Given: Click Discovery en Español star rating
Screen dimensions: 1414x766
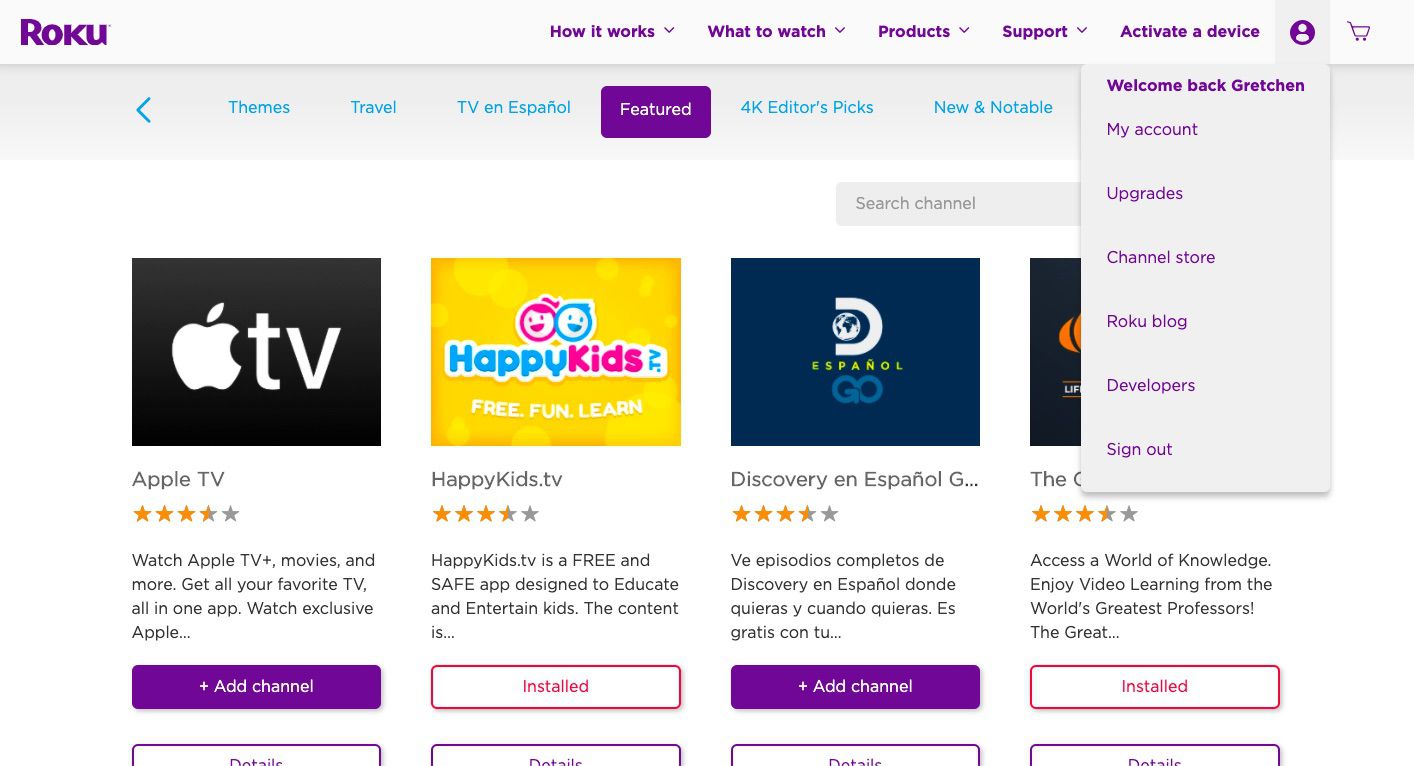Looking at the screenshot, I should pyautogui.click(x=785, y=514).
